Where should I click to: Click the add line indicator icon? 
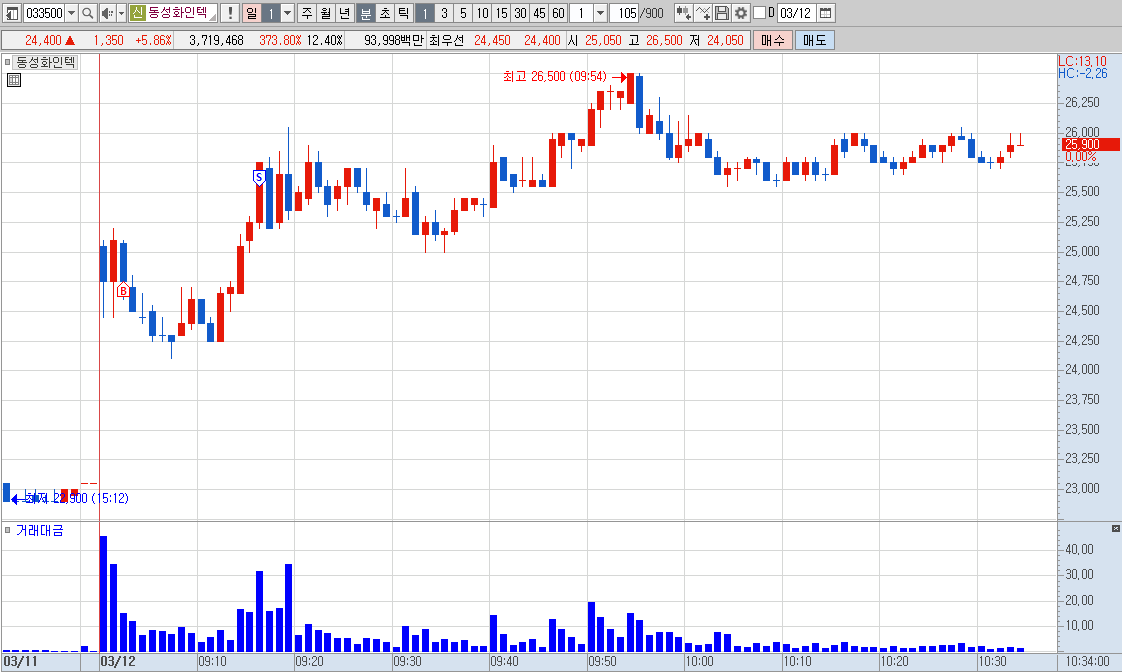tap(702, 13)
